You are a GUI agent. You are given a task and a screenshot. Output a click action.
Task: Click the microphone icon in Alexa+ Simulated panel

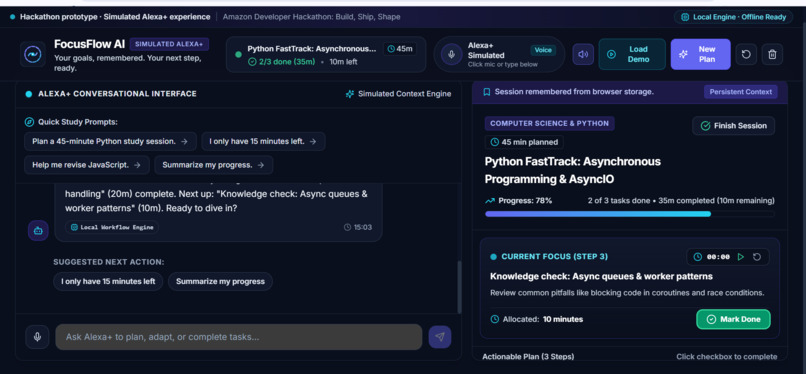click(451, 54)
